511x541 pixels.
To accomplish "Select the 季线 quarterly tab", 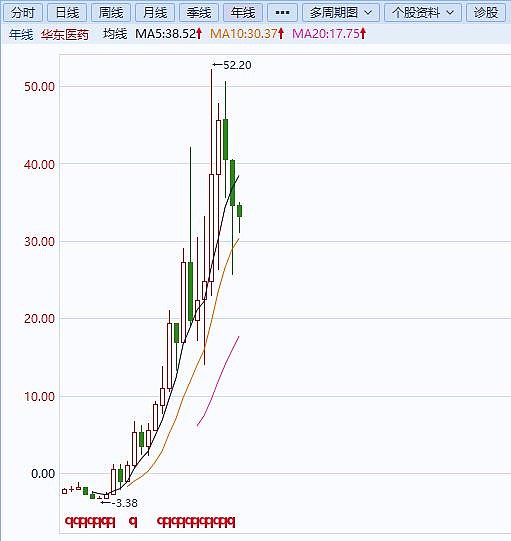I will (x=199, y=13).
